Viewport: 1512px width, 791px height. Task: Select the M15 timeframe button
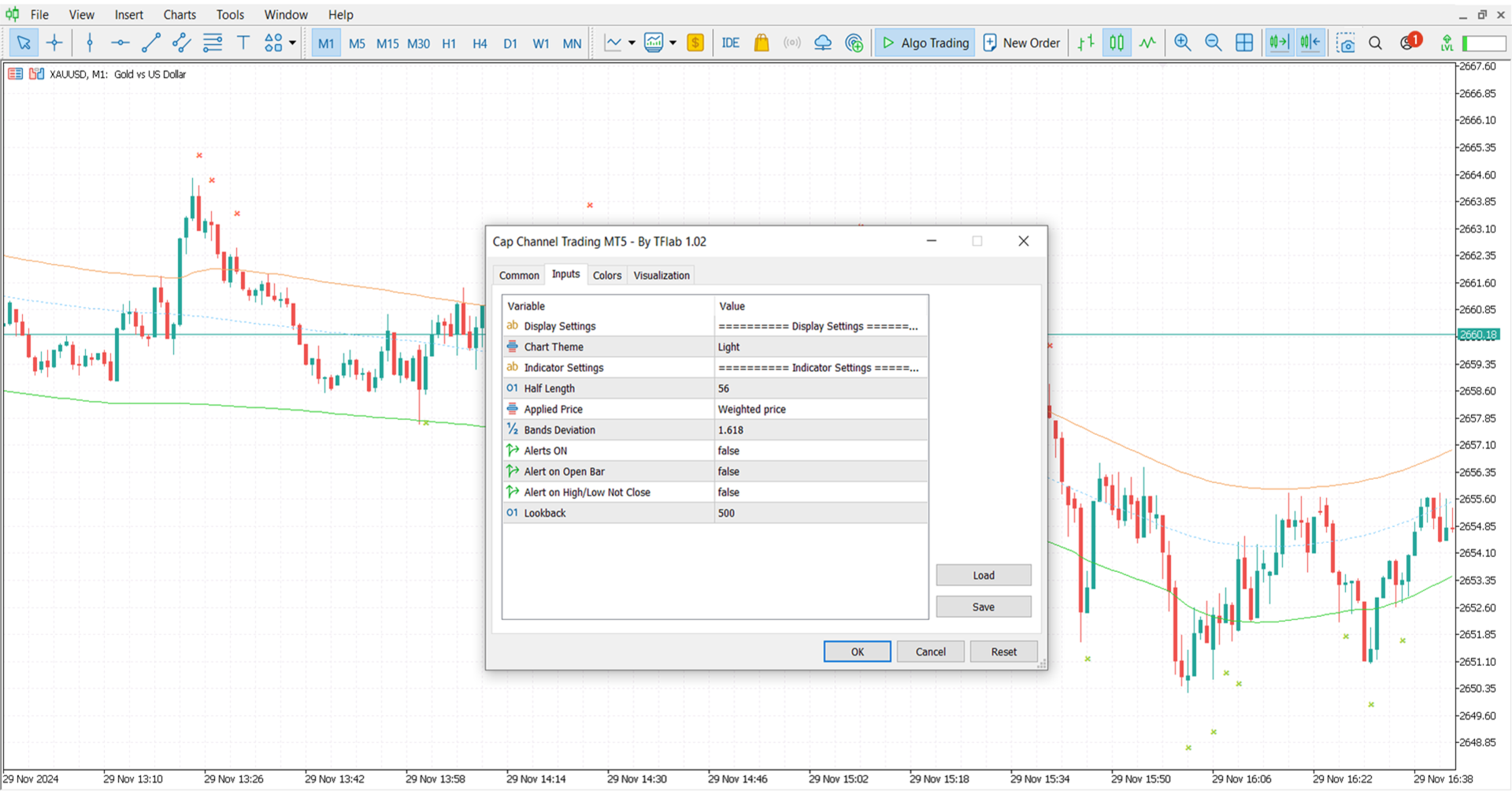[x=387, y=43]
